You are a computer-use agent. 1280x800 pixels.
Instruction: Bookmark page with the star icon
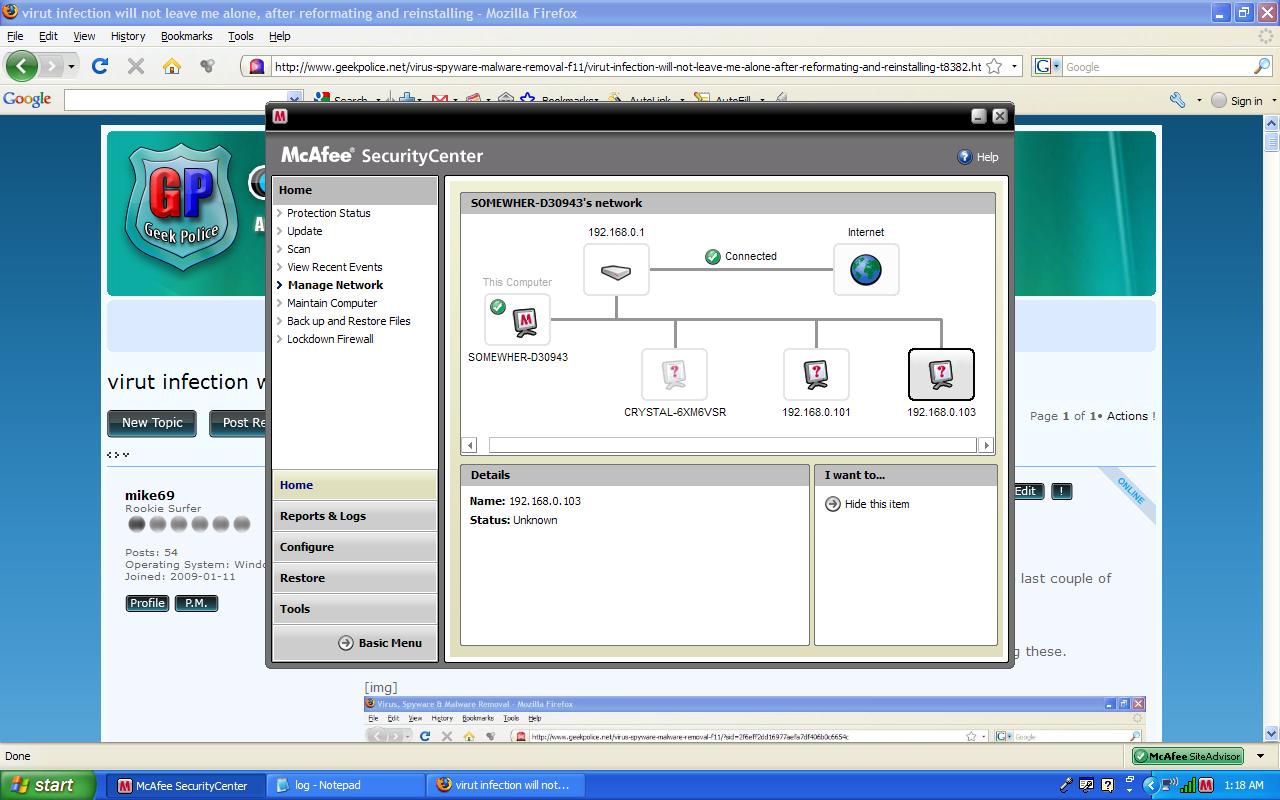(994, 66)
